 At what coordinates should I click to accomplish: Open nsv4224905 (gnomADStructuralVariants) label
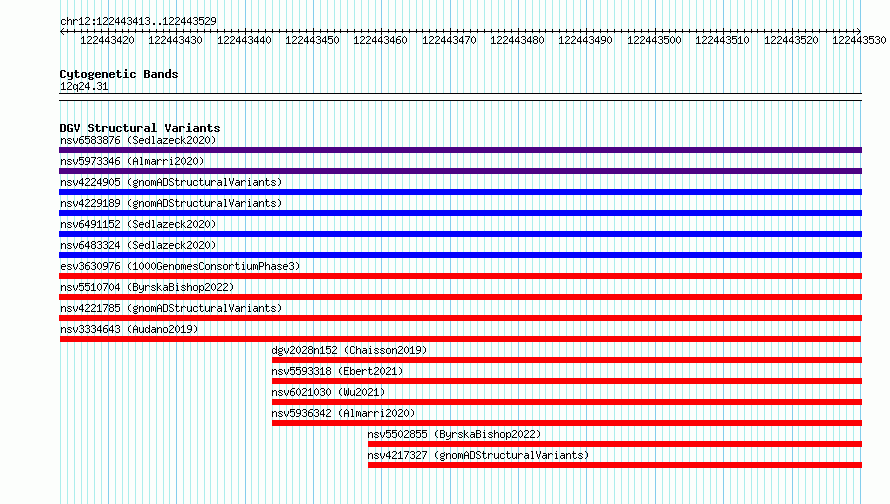(171, 182)
